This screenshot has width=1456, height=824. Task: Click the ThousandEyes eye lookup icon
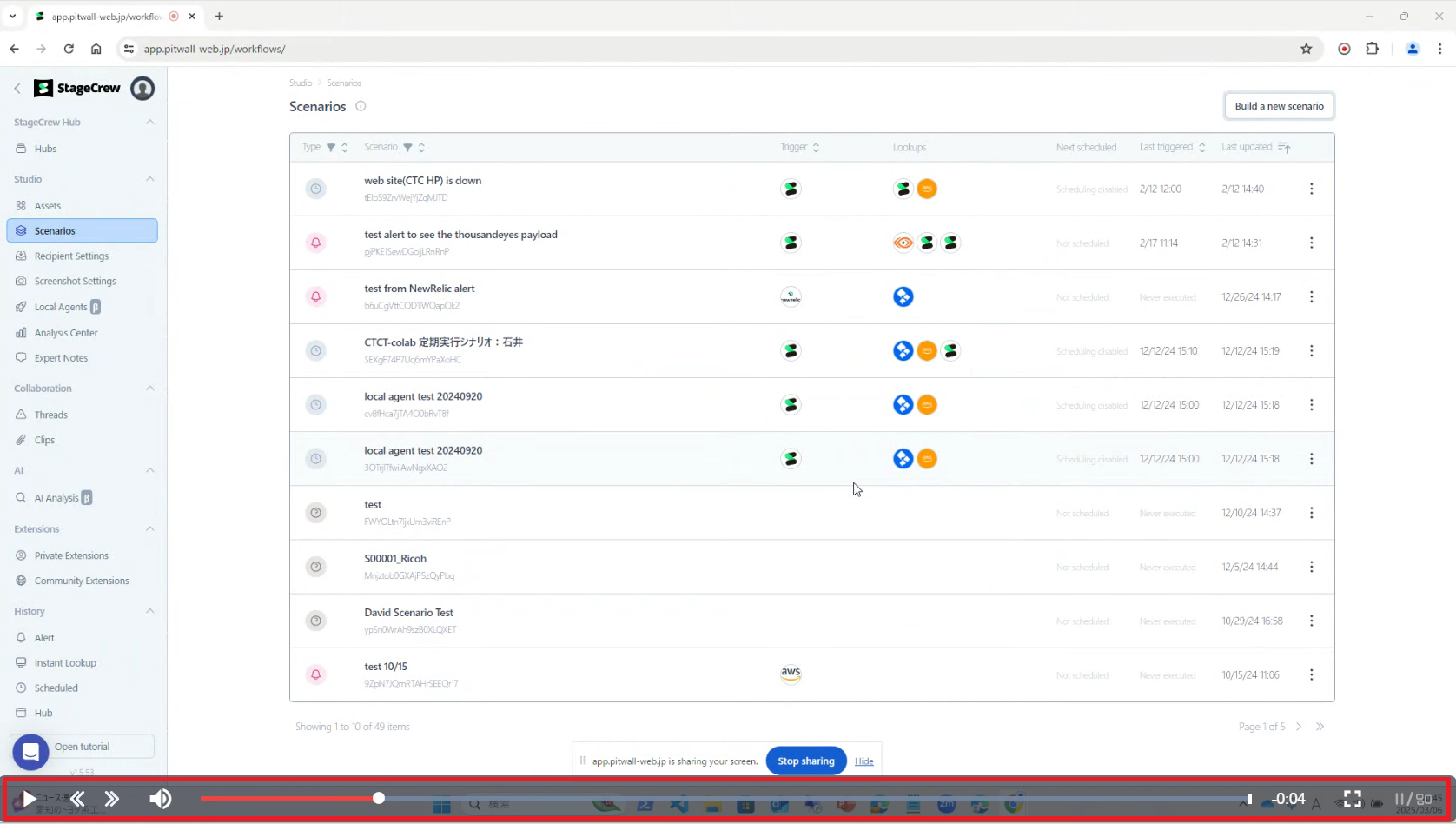[x=903, y=243]
